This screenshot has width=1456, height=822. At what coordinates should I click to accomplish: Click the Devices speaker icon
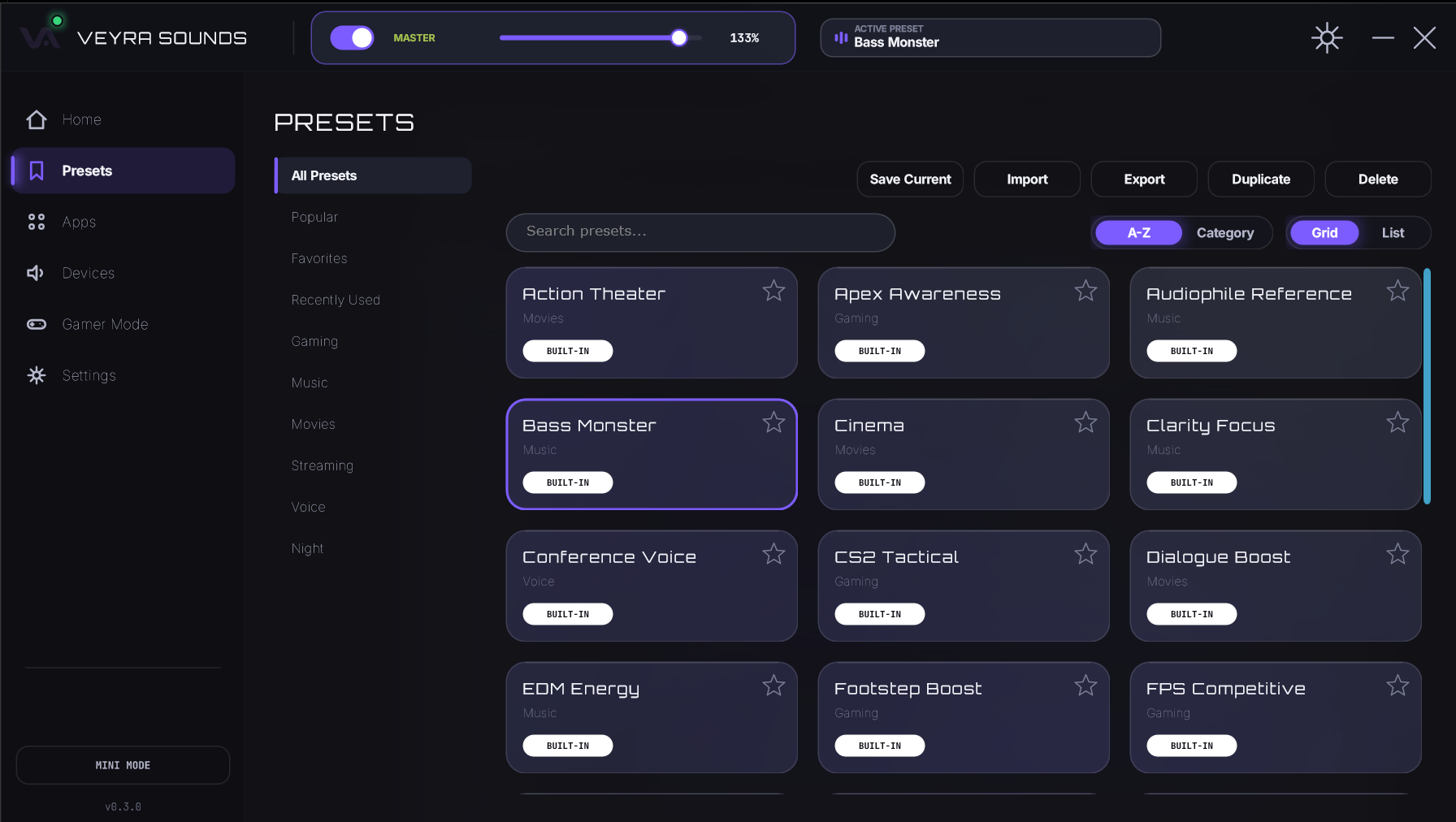click(x=36, y=273)
